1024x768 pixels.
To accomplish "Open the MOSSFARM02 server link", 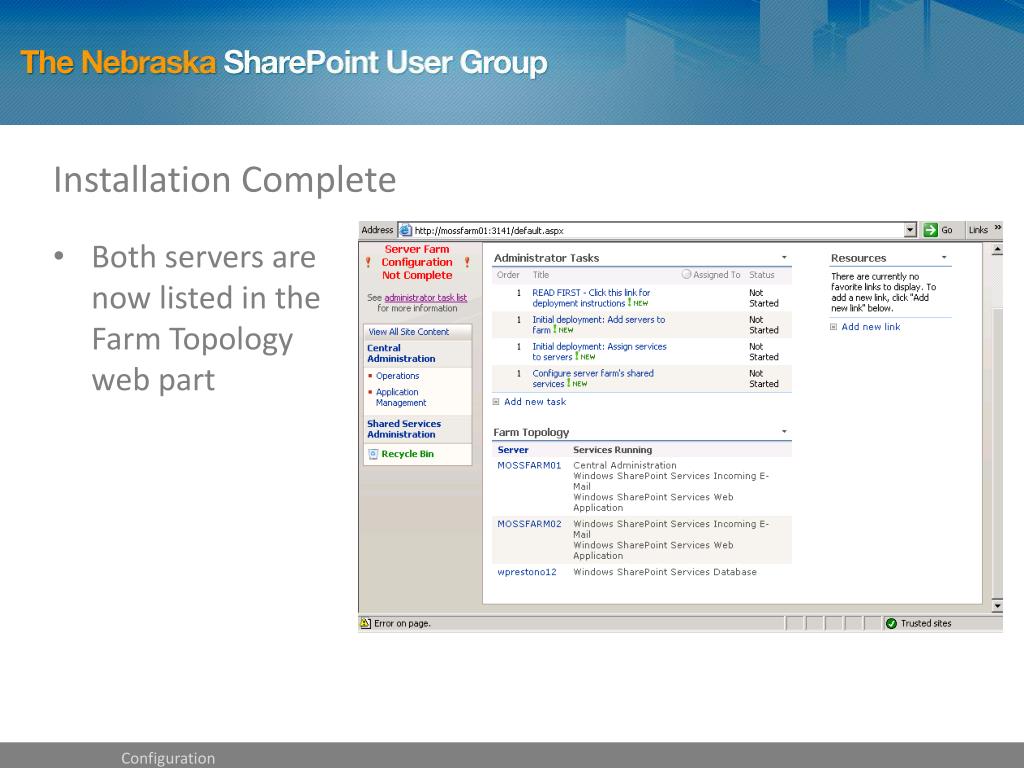I will 529,524.
